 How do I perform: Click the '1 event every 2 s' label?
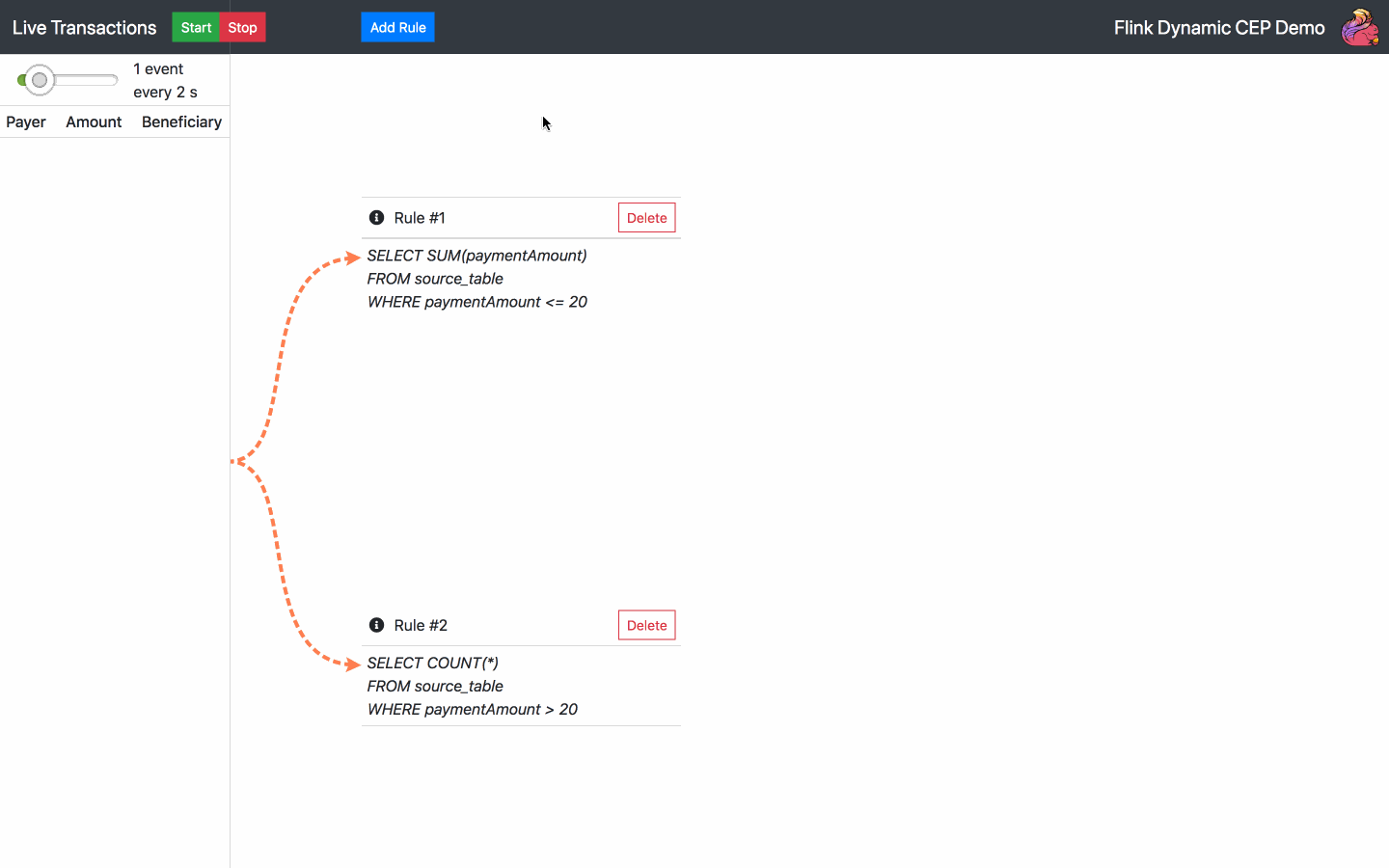(x=165, y=80)
